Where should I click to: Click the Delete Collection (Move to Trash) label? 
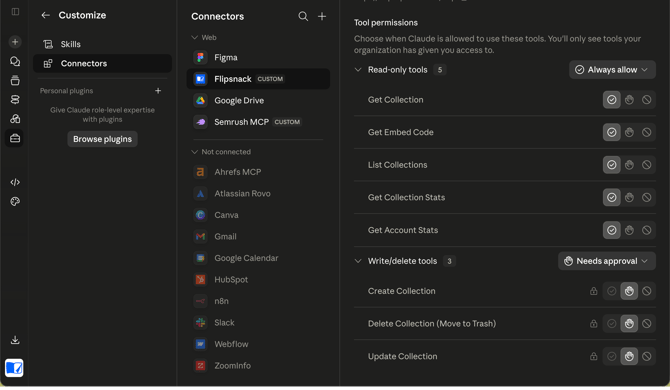tap(432, 324)
